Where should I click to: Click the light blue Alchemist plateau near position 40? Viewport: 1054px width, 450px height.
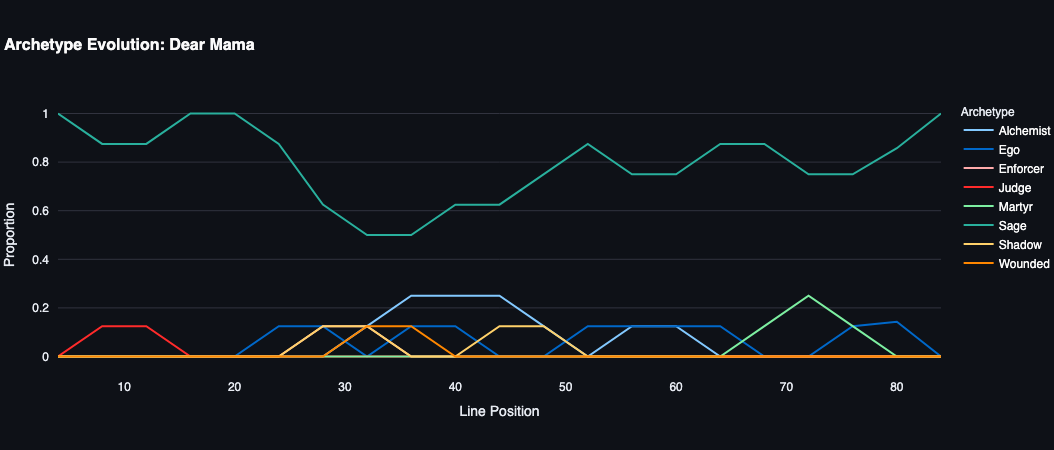pyautogui.click(x=455, y=296)
